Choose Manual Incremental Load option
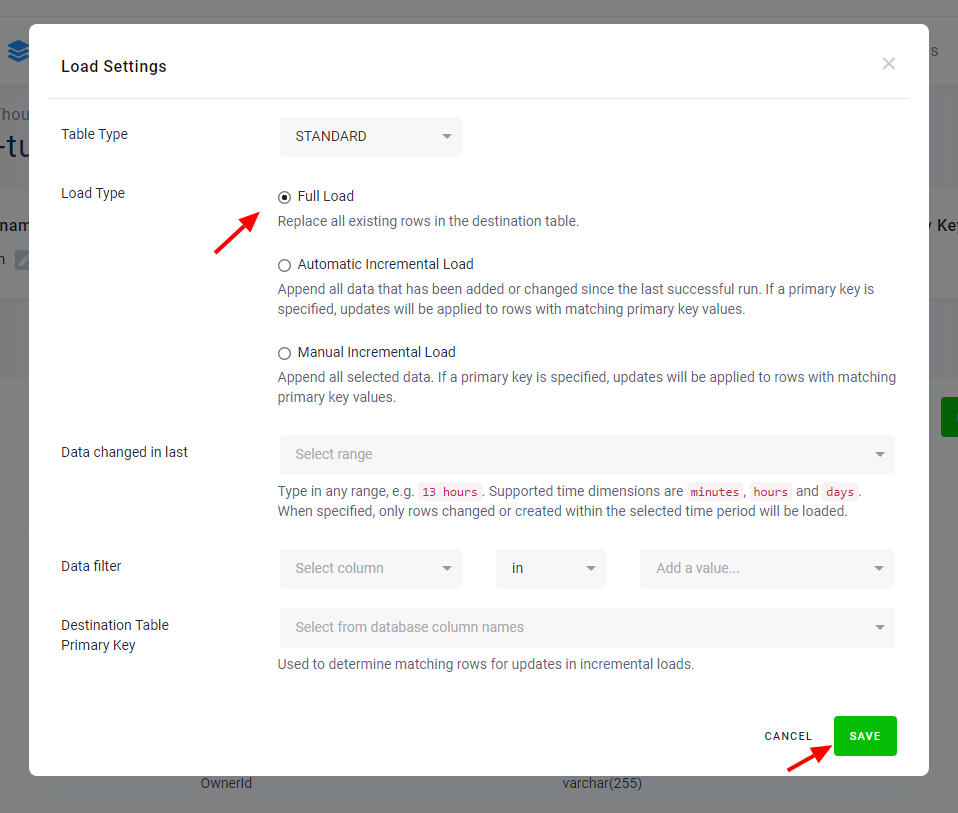The height and width of the screenshot is (813, 958). (x=284, y=353)
